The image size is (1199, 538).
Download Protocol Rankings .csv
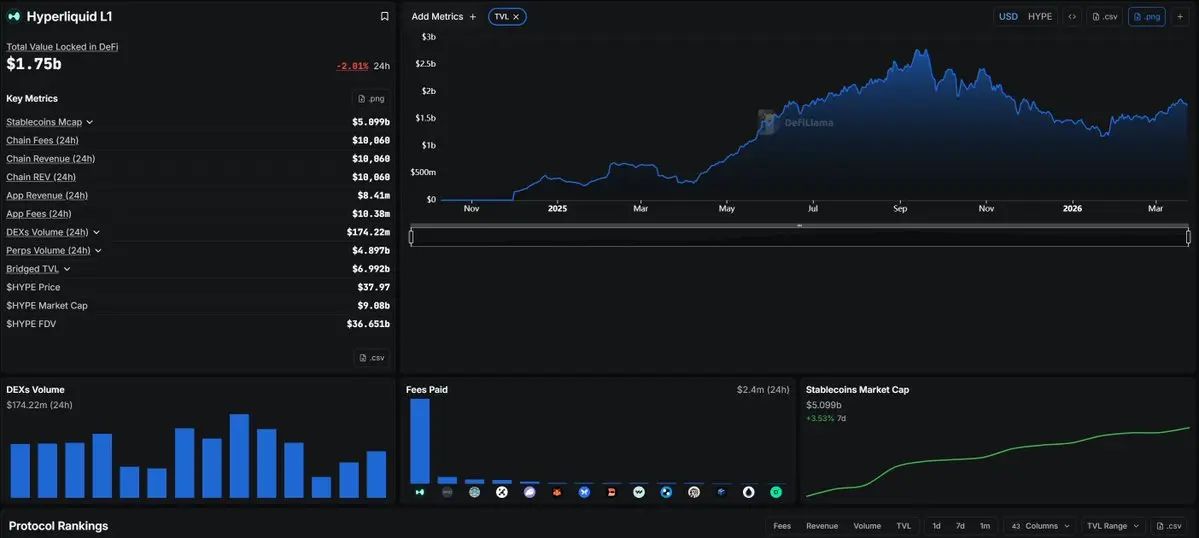click(x=1169, y=526)
